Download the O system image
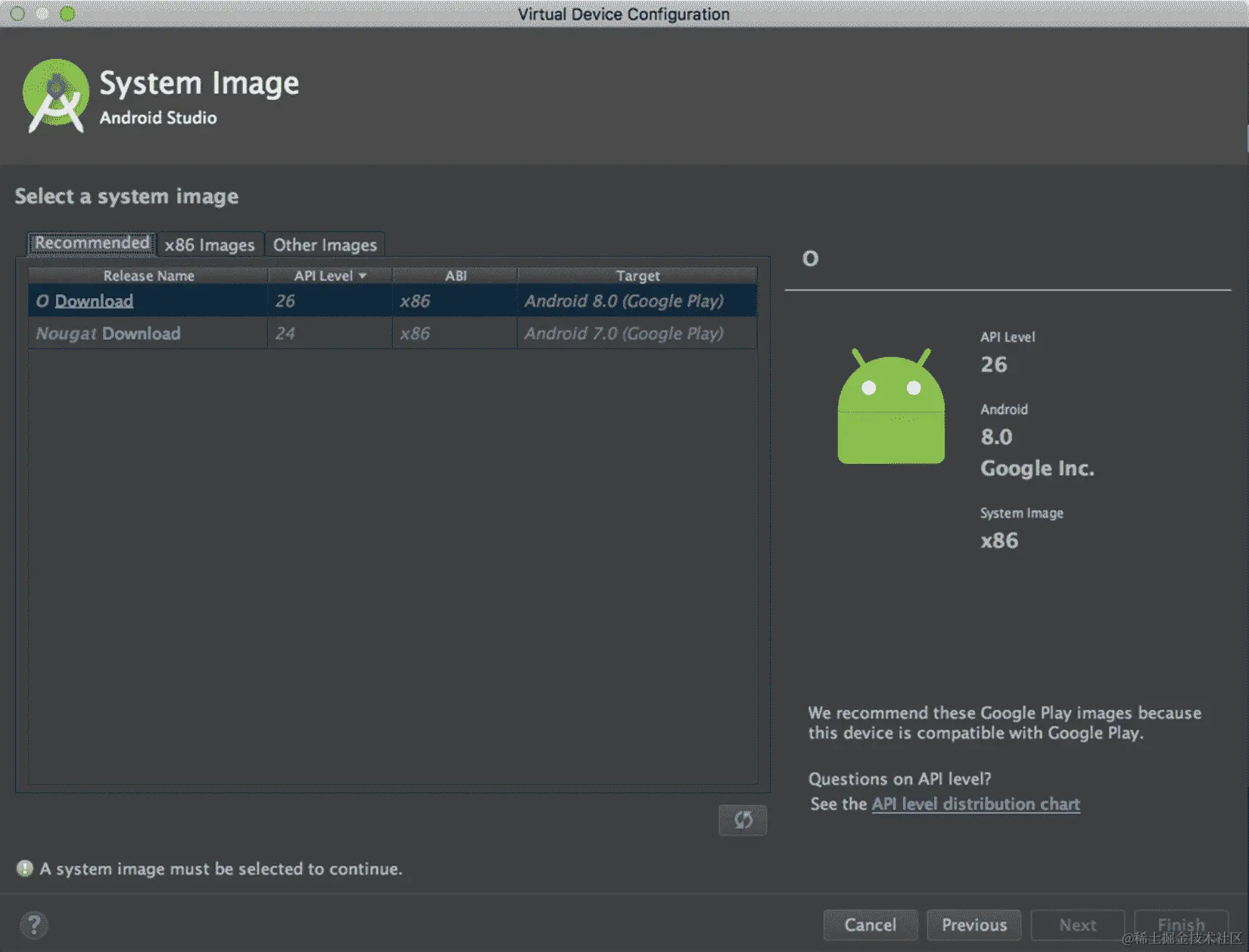The height and width of the screenshot is (952, 1249). coord(94,300)
